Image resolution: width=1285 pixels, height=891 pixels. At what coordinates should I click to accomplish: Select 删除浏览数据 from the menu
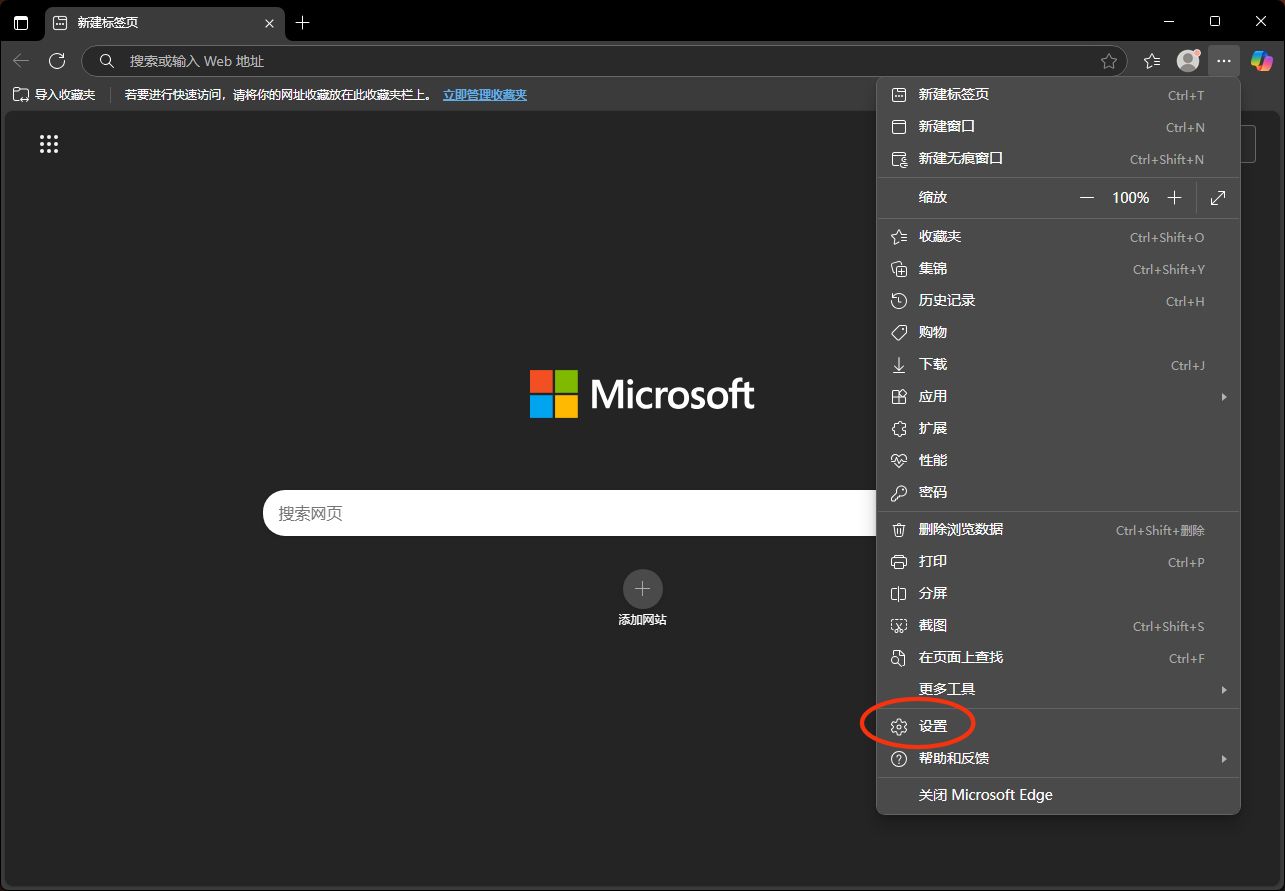click(x=1058, y=530)
